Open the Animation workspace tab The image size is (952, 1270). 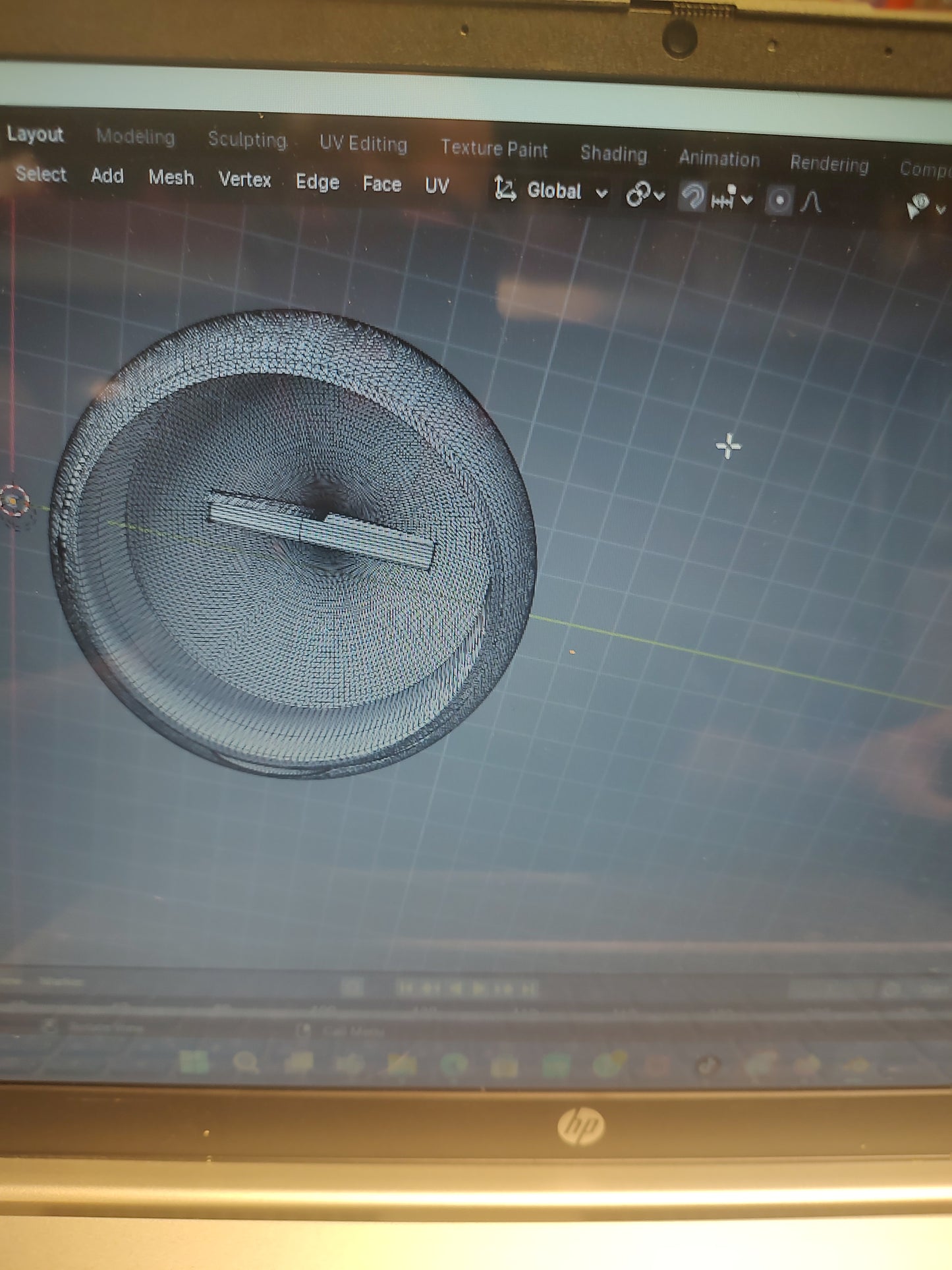click(x=719, y=159)
